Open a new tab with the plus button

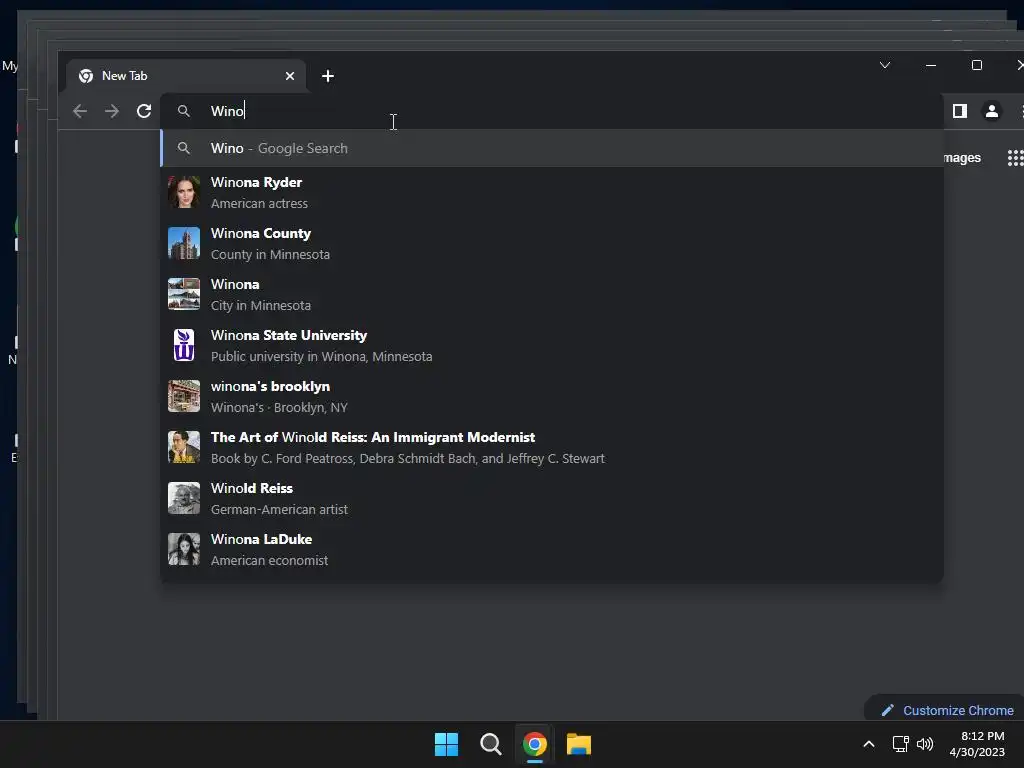(x=328, y=76)
